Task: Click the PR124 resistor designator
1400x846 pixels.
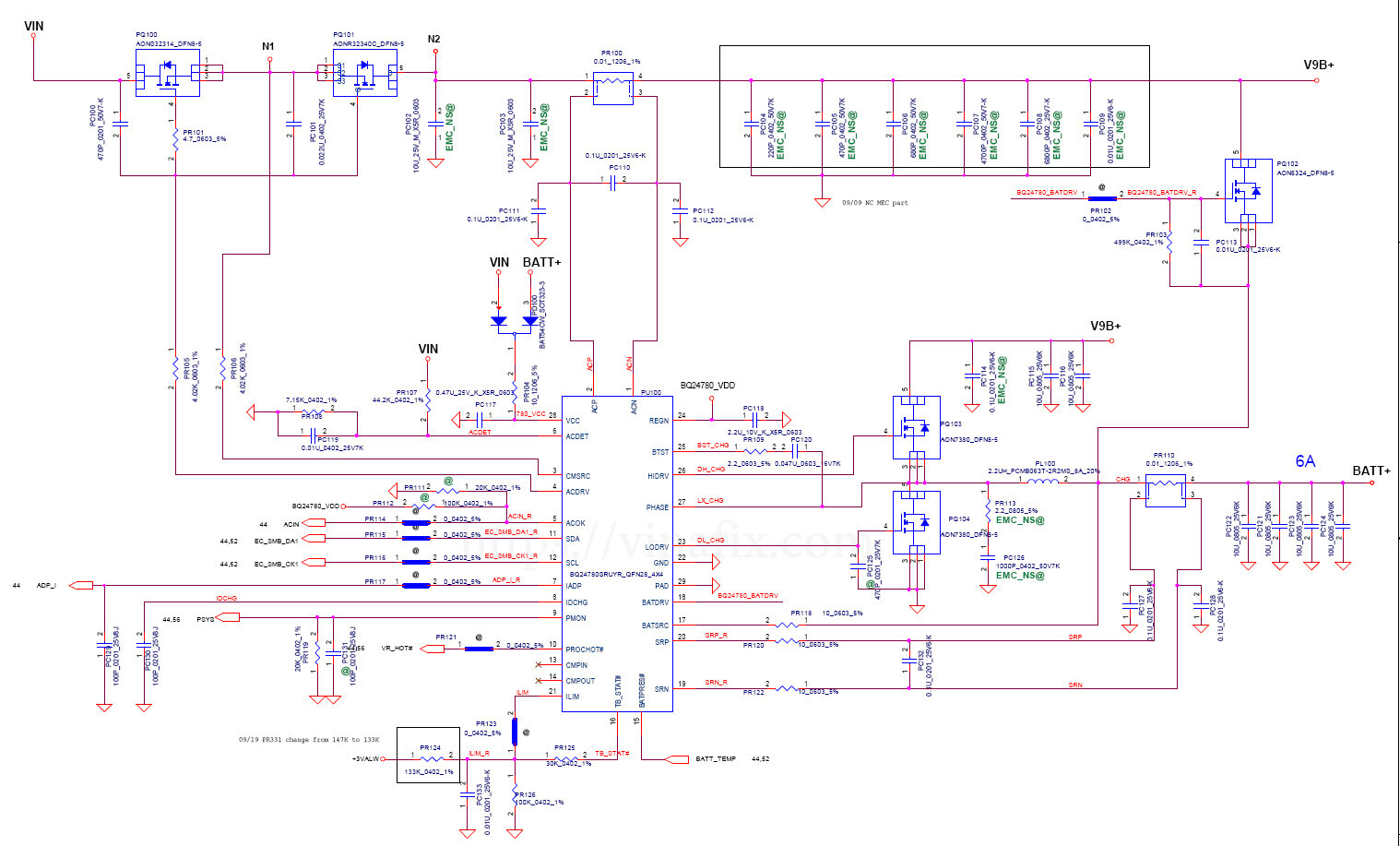Action: pos(430,748)
